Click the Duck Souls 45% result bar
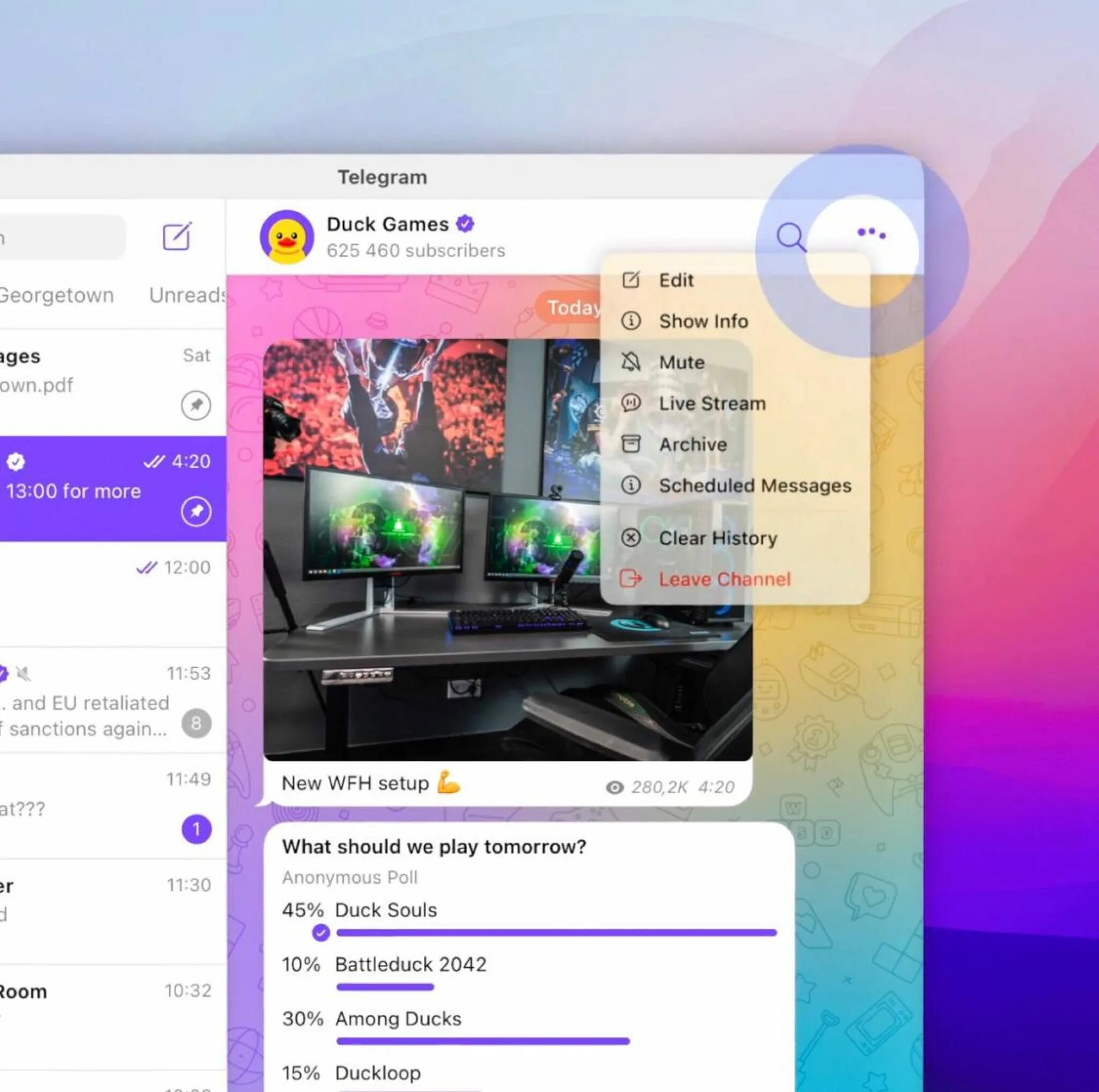 (556, 932)
